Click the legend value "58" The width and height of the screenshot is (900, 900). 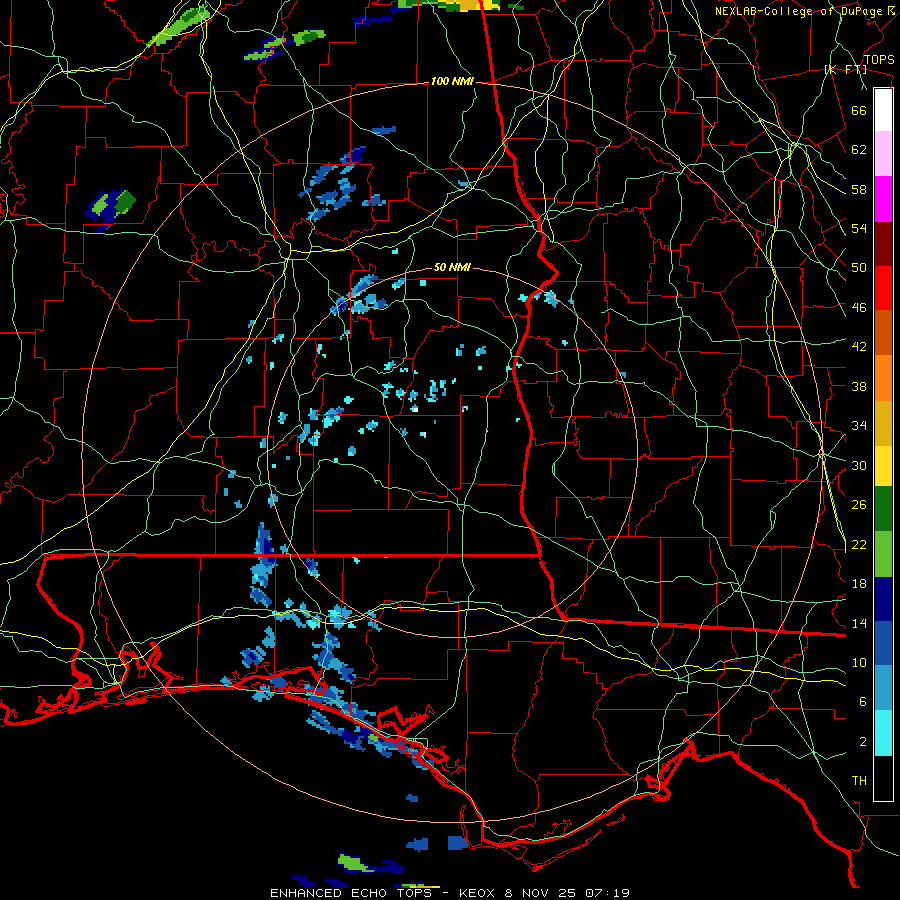(x=859, y=189)
